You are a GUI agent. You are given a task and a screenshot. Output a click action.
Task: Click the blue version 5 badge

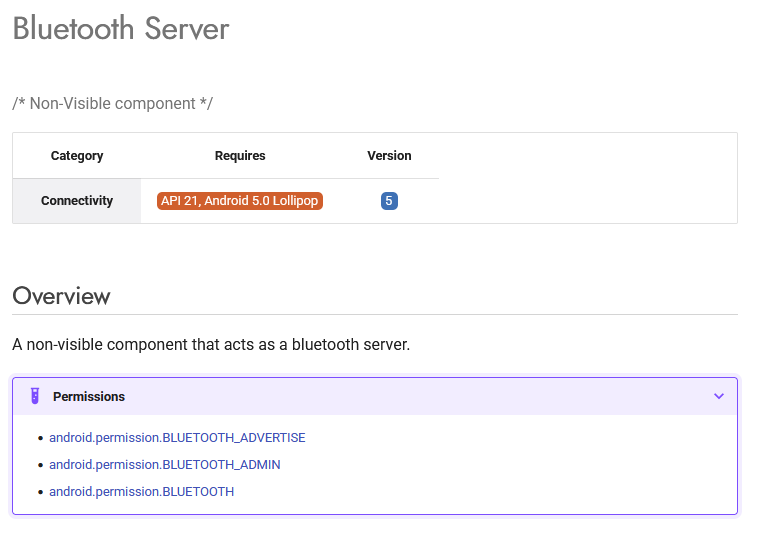389,201
